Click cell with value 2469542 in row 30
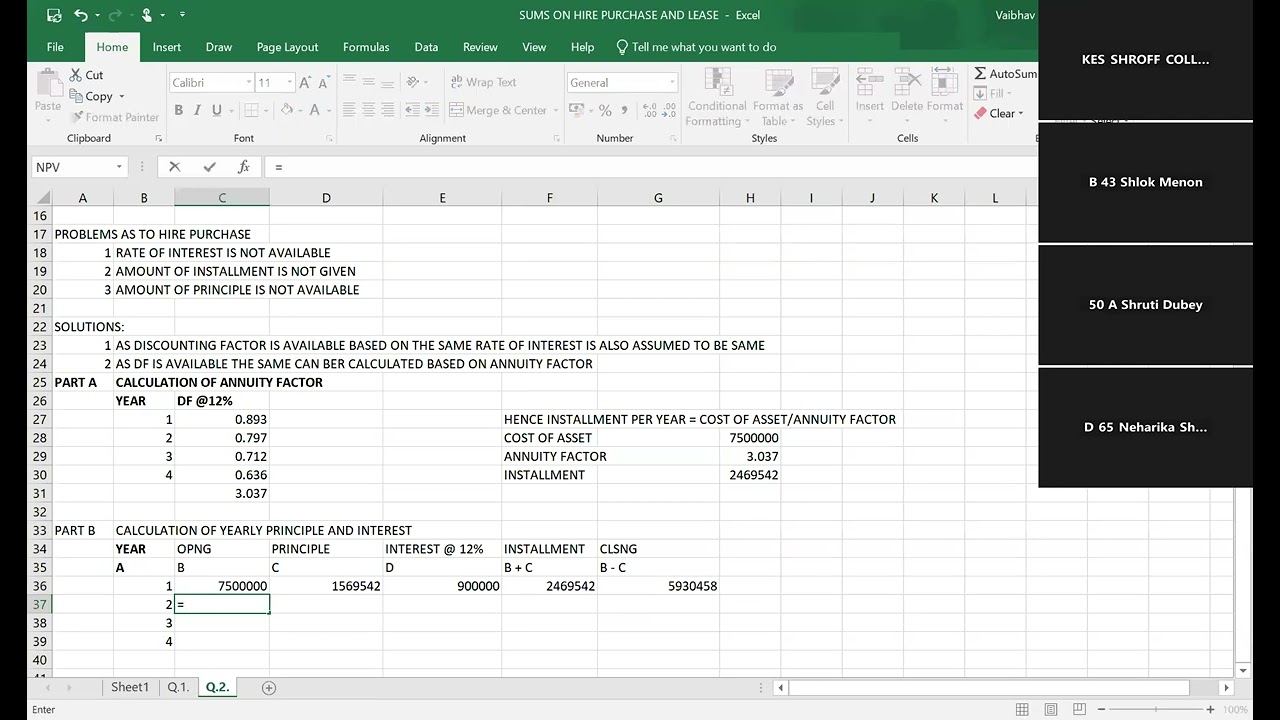This screenshot has width=1280, height=720. [x=750, y=475]
